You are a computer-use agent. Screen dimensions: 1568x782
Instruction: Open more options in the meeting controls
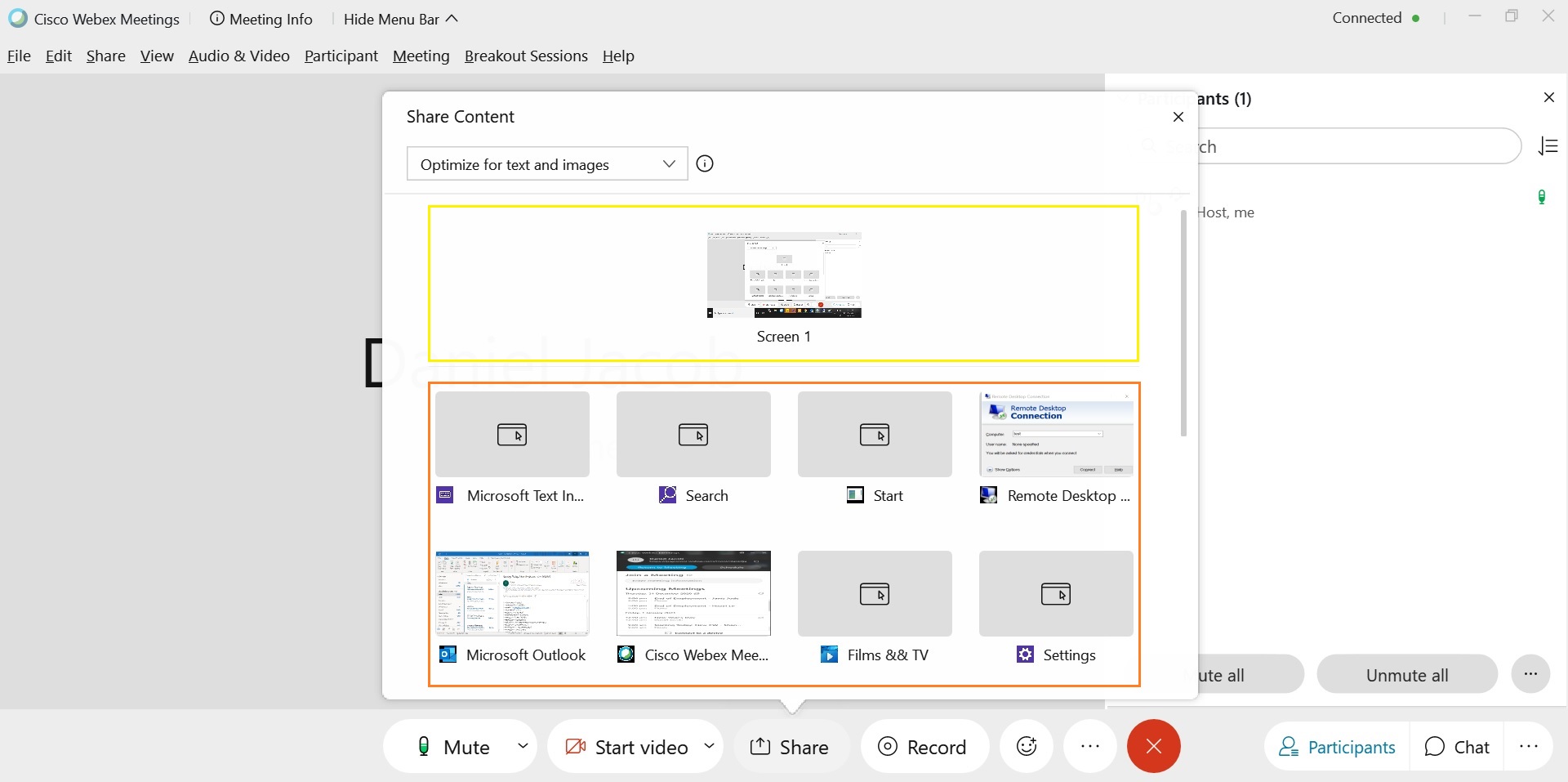coord(1090,746)
